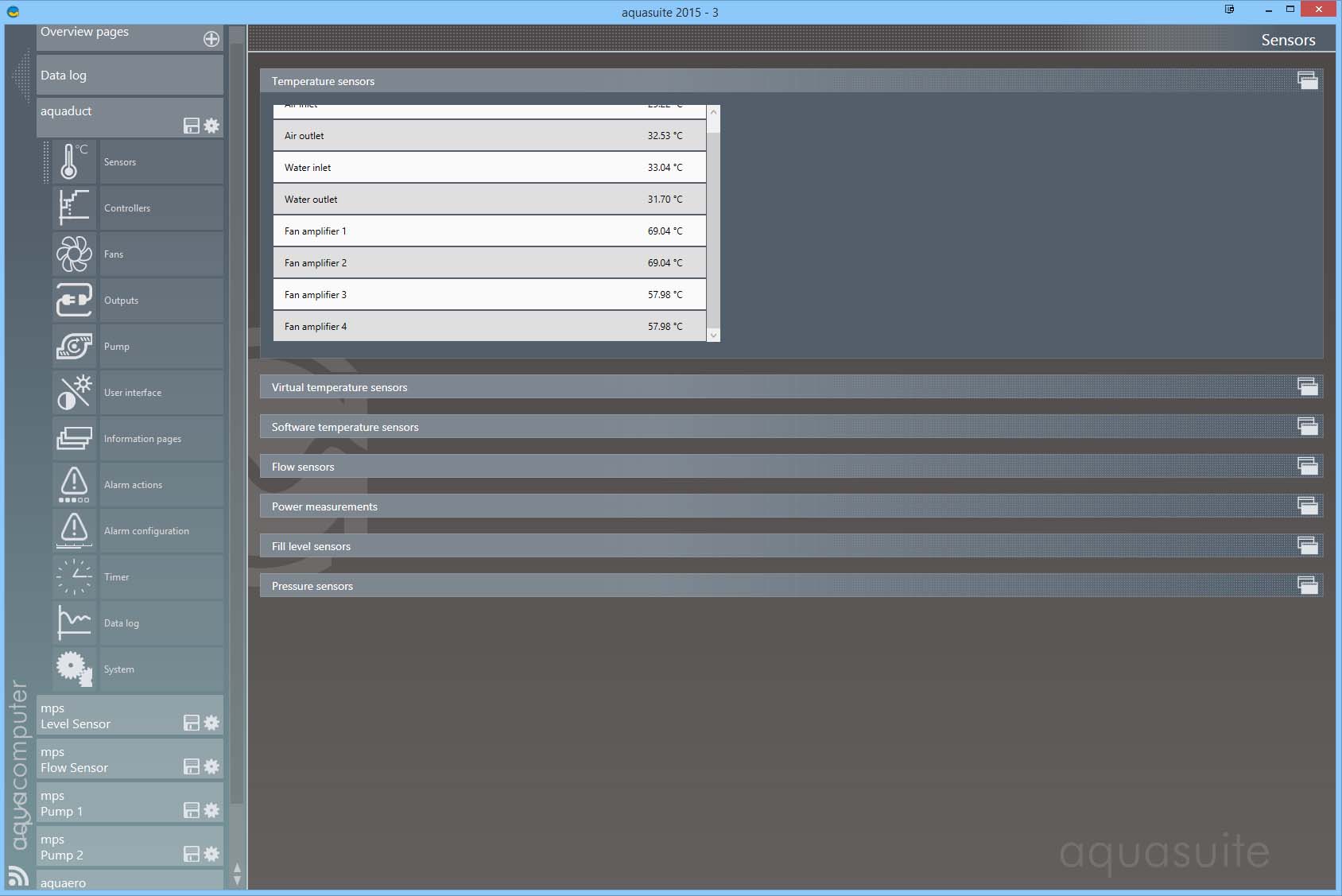Expand the Pressure sensors section
The image size is (1342, 896).
(1308, 585)
